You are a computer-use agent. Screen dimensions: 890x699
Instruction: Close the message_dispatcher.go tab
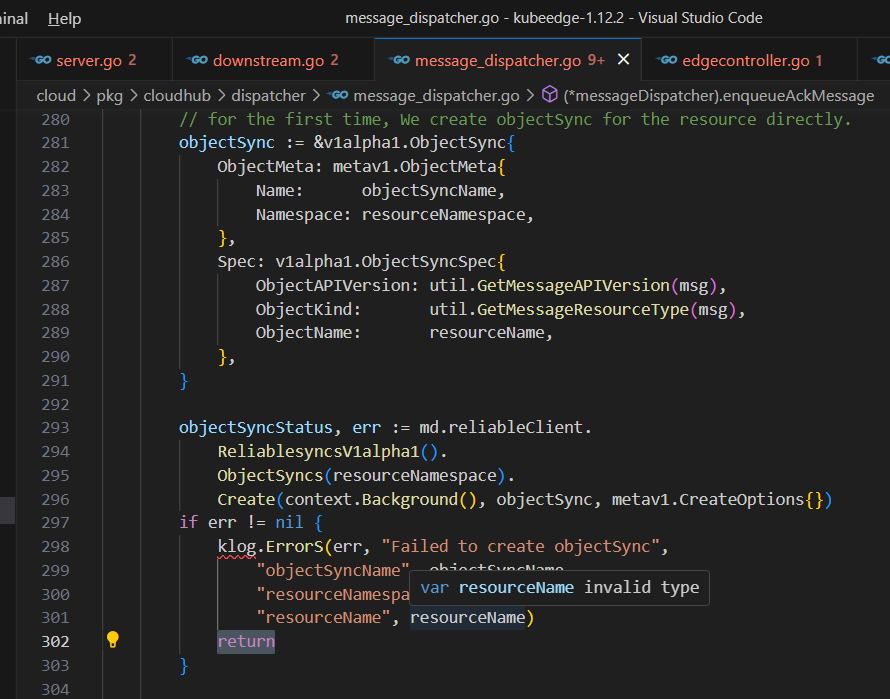(x=624, y=60)
